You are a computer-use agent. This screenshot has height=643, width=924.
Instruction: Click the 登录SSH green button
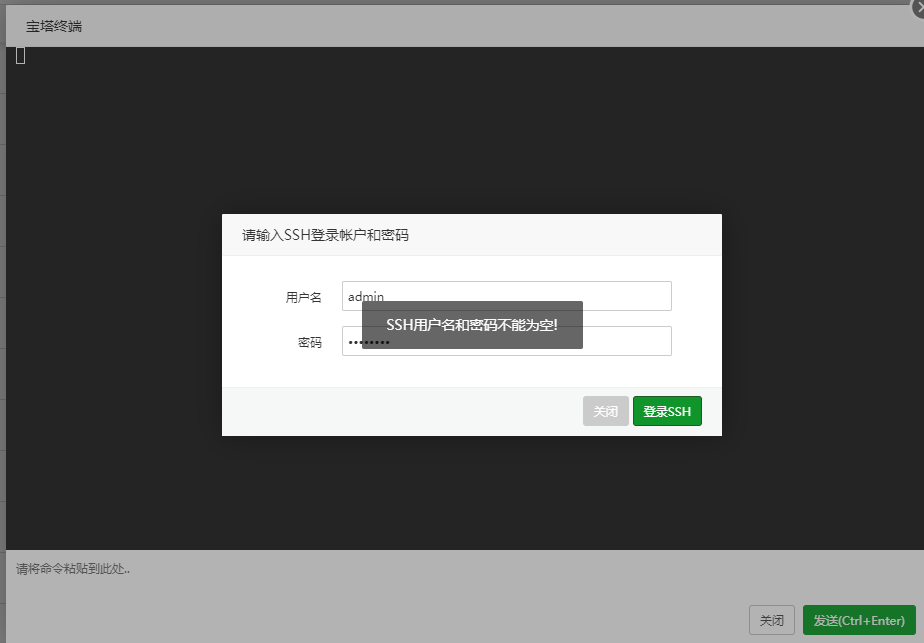tap(666, 410)
